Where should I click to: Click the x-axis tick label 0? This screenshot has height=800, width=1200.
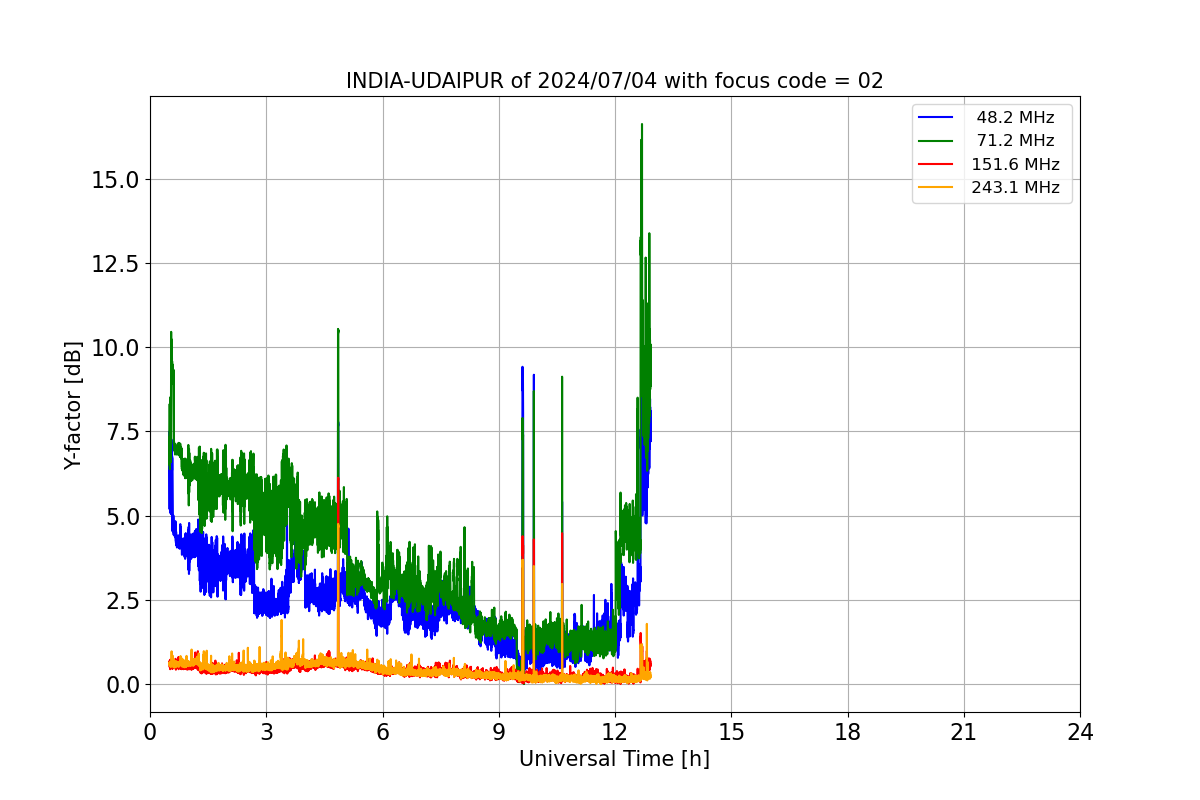coord(150,733)
